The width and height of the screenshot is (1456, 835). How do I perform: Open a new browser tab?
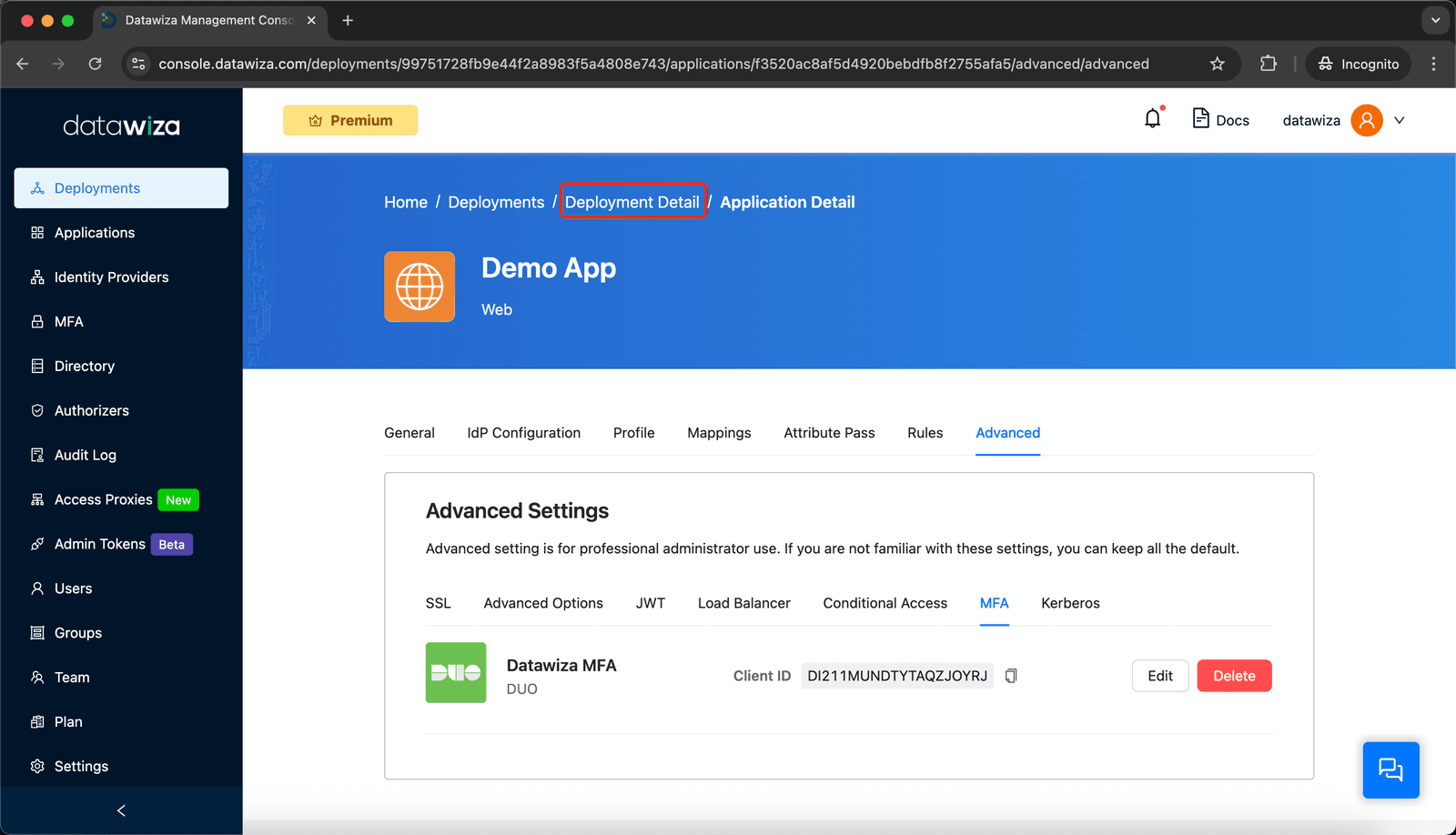click(348, 20)
